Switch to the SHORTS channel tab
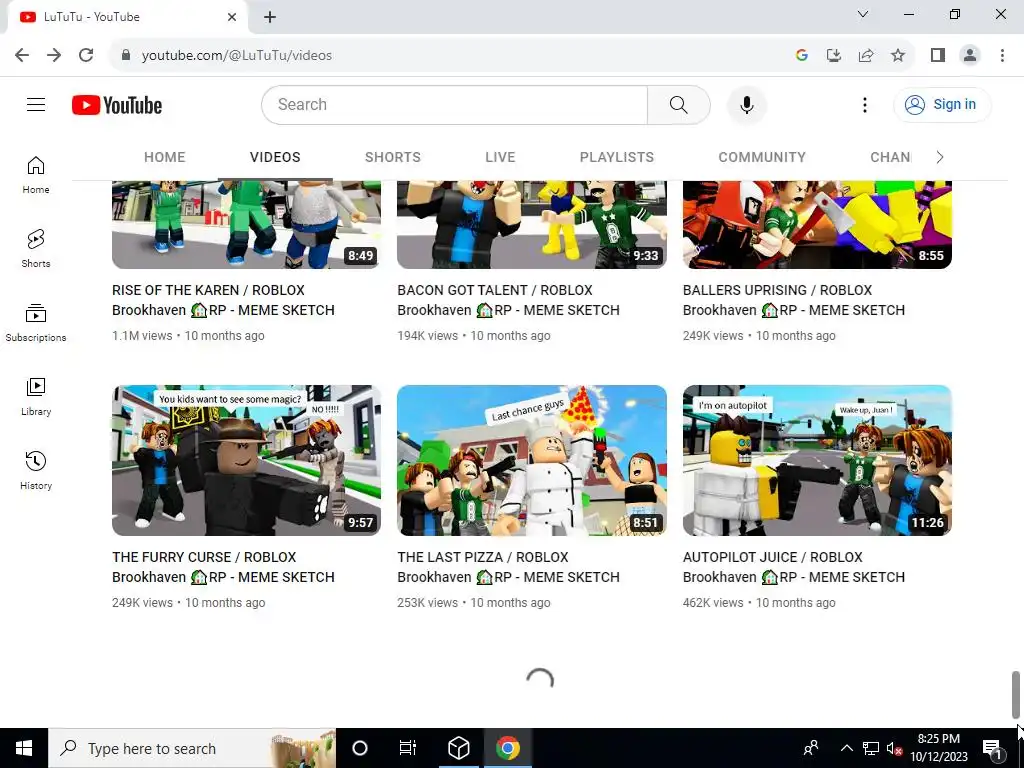 (392, 157)
